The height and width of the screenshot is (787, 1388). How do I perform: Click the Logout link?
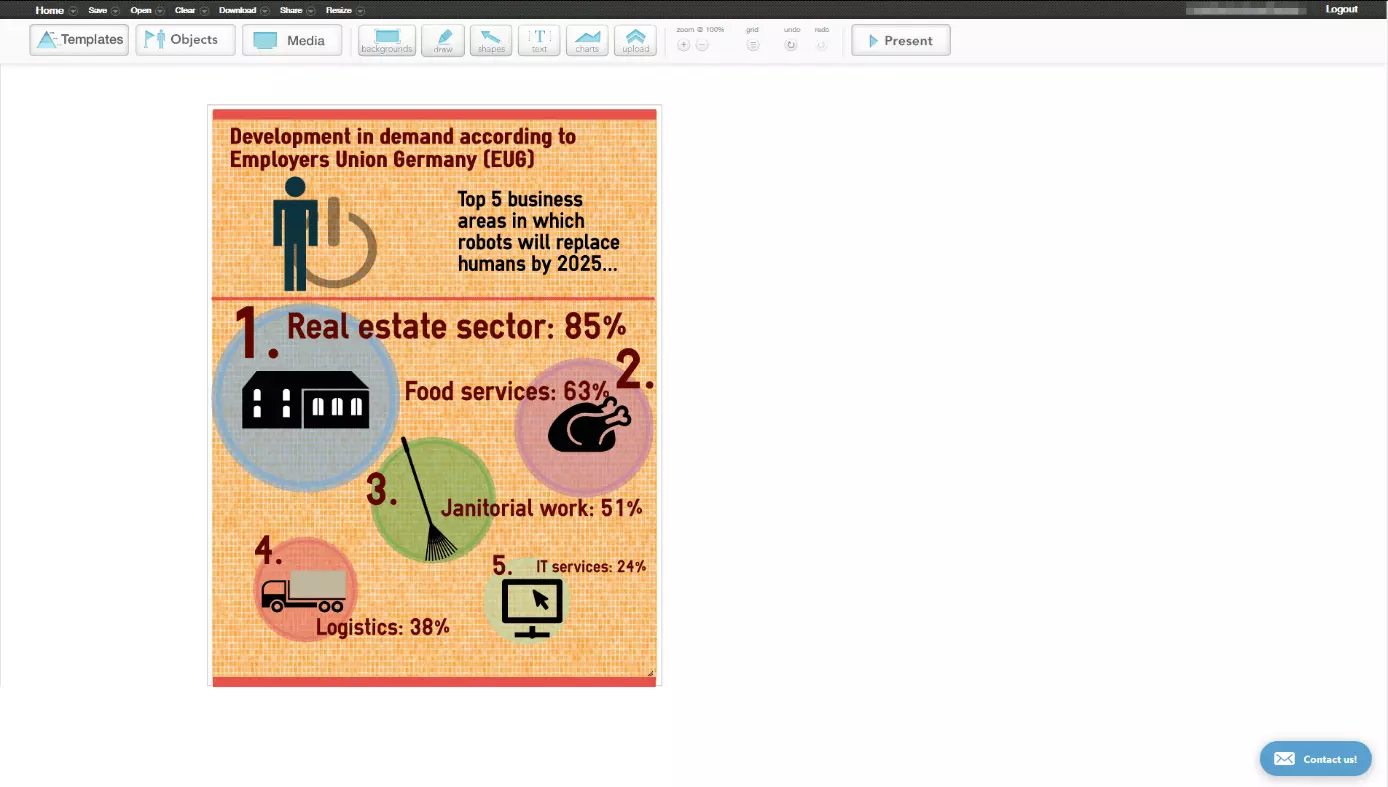(1342, 9)
